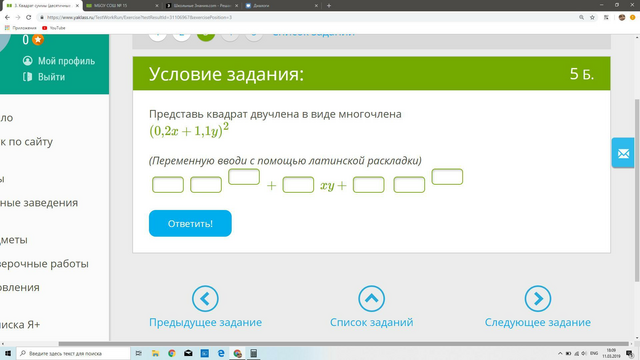Switch to the МБОУ СОШ № 15 tab
The width and height of the screenshot is (640, 360).
(122, 6)
